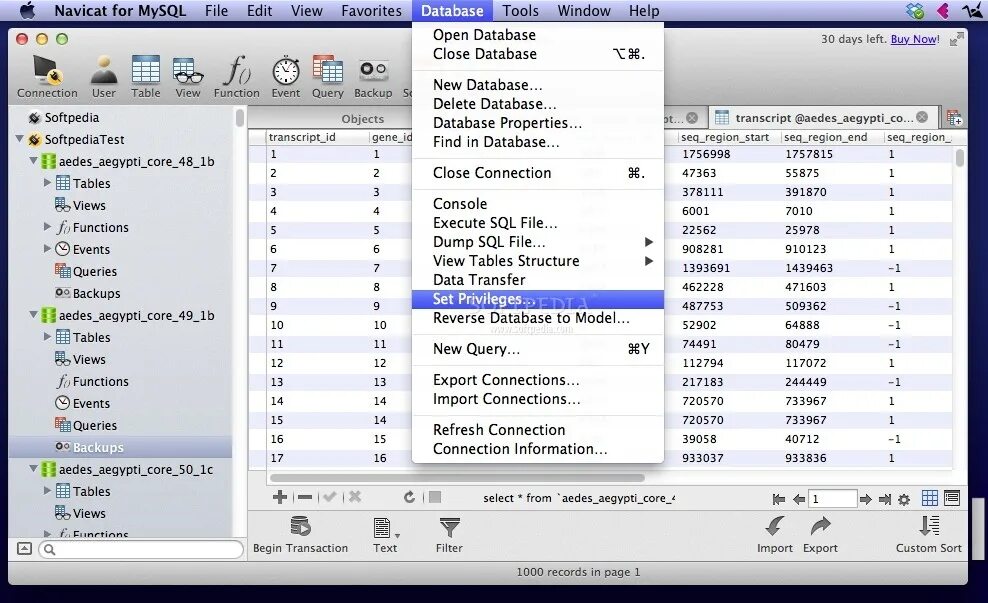Select Softpedia connection in tree
988x603 pixels.
coord(71,117)
